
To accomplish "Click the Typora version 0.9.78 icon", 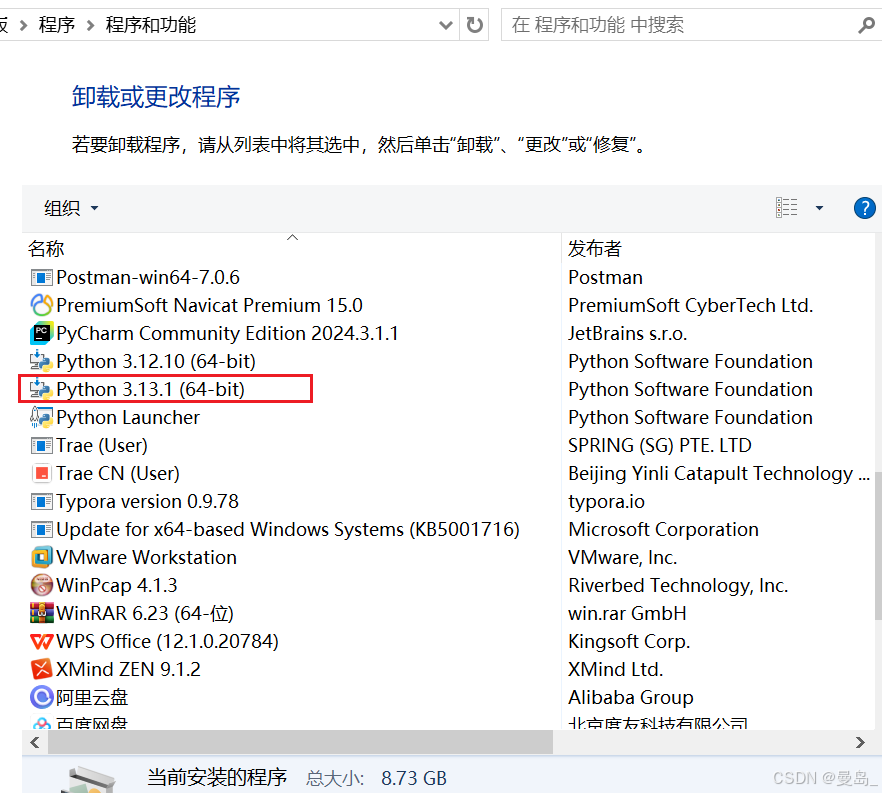I will pyautogui.click(x=41, y=502).
